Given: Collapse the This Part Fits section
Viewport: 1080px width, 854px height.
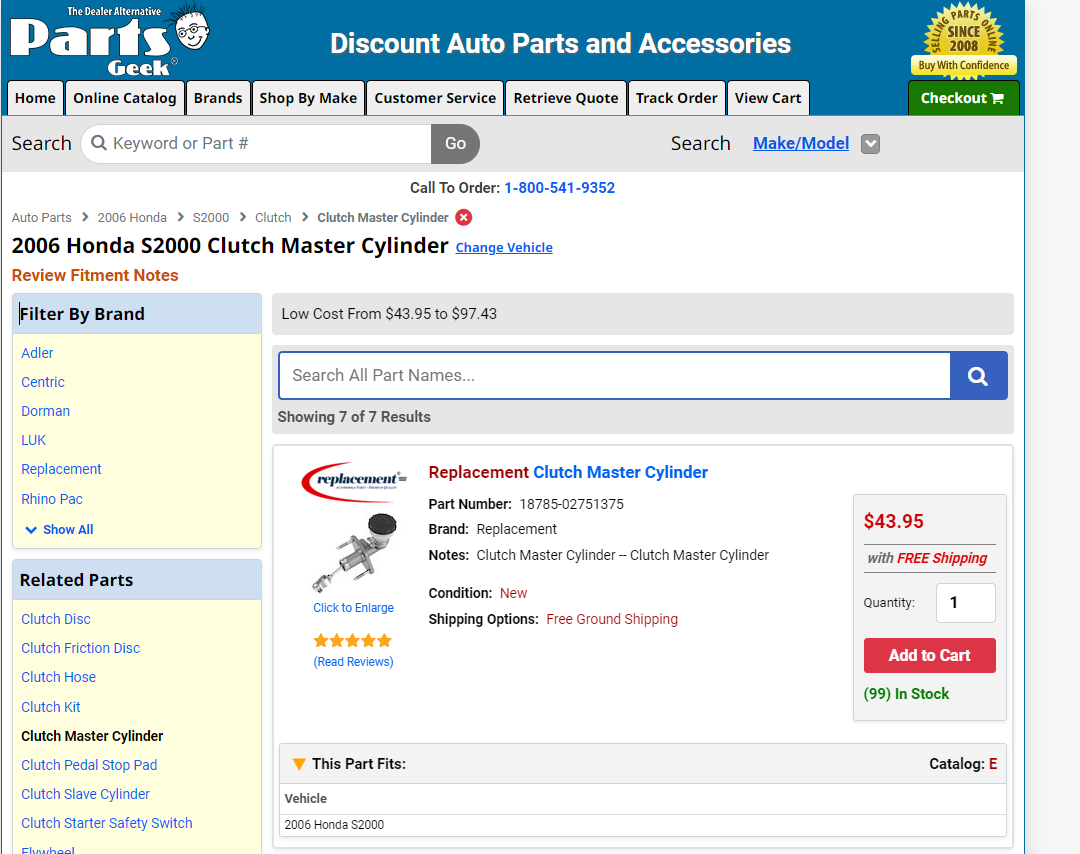Looking at the screenshot, I should pyautogui.click(x=299, y=764).
